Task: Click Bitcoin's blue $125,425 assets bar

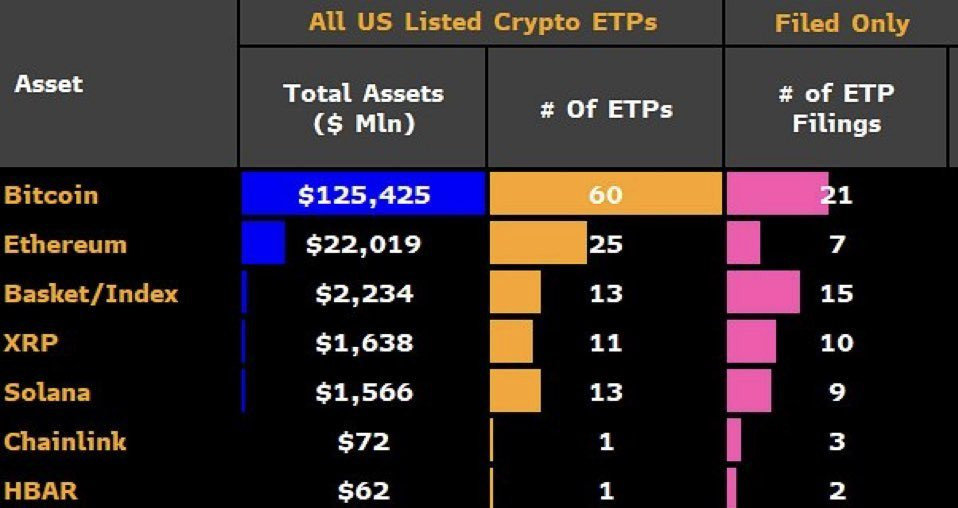Action: (x=363, y=194)
